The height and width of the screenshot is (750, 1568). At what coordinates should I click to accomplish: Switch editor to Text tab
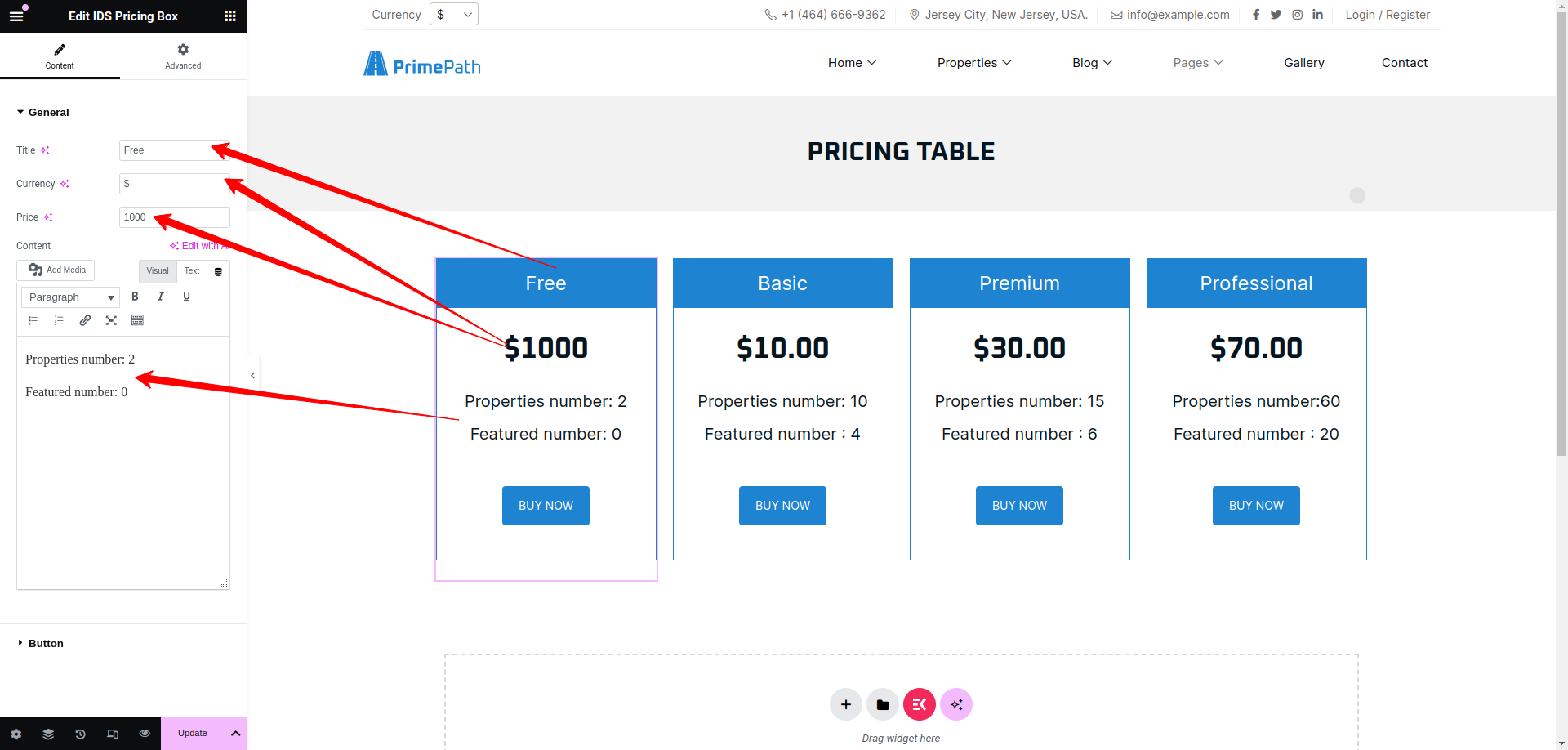click(x=192, y=271)
